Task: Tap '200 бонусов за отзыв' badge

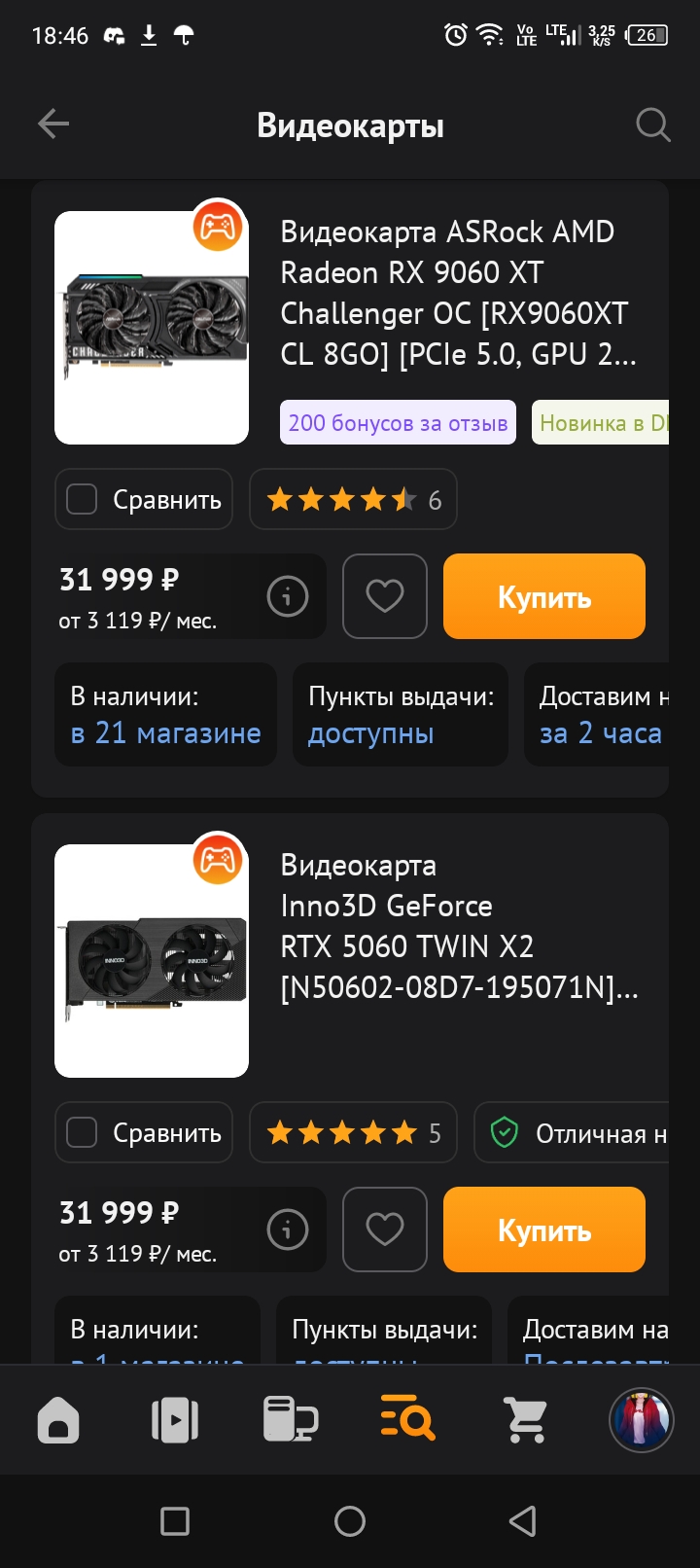Action: (398, 423)
